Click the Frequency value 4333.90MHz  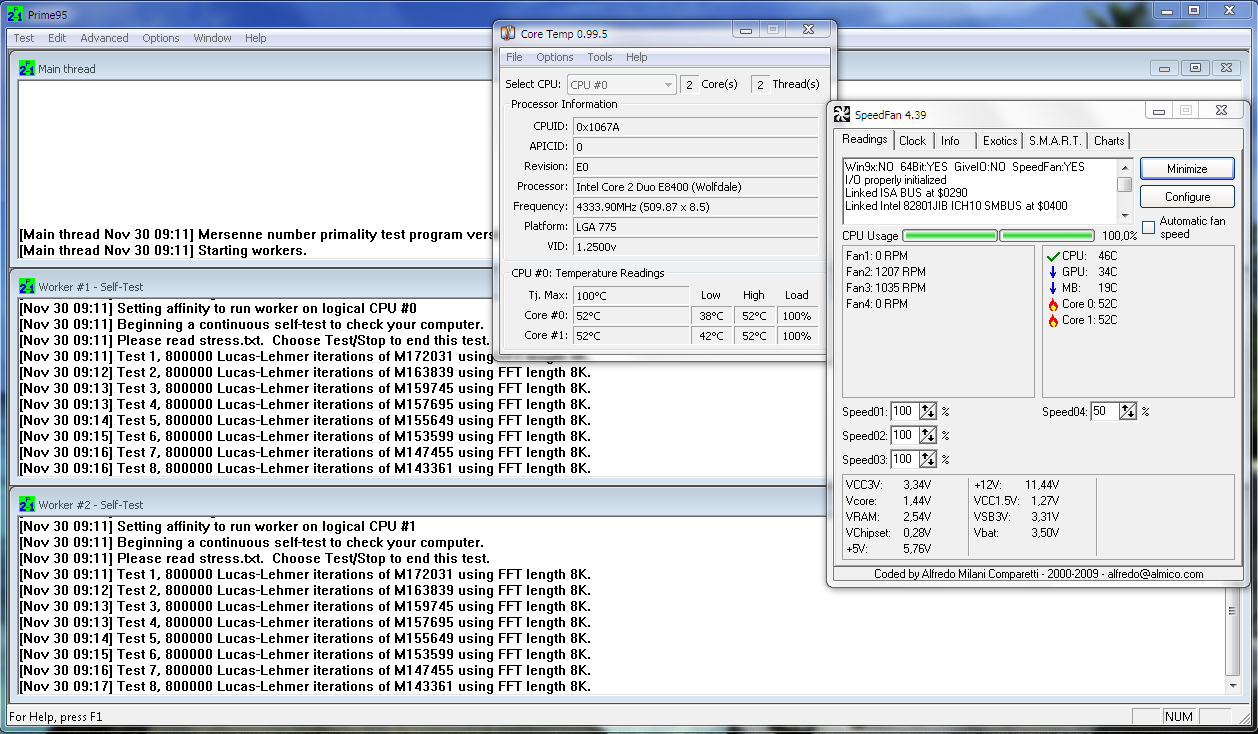coord(696,207)
